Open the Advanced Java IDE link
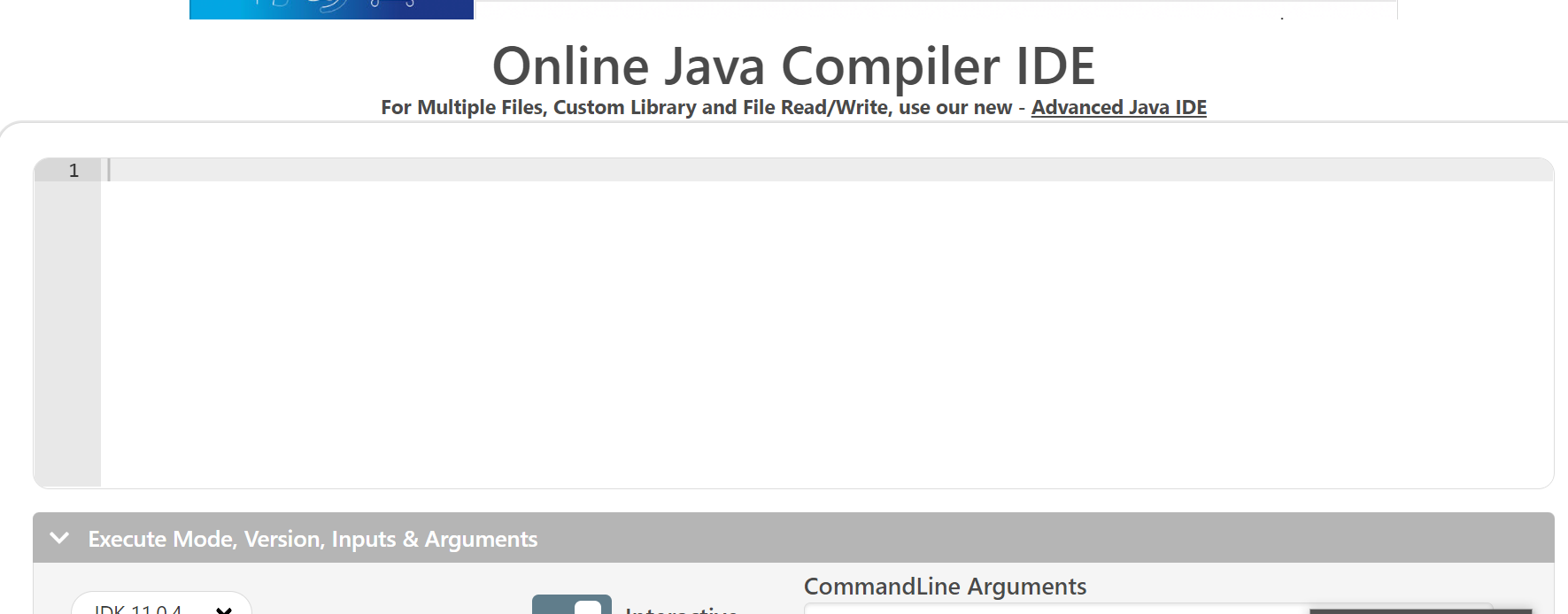Viewport: 1568px width, 614px height. point(1118,107)
